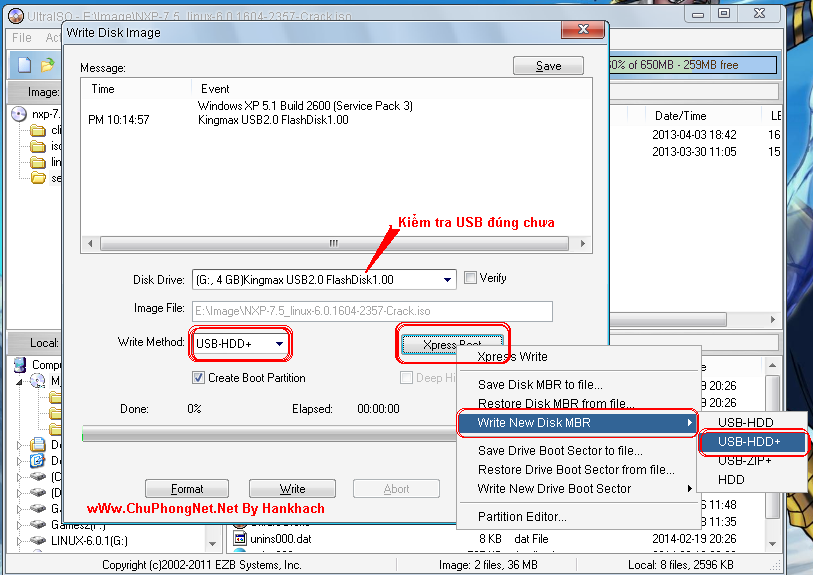Open the Write Method dropdown
The image size is (813, 575).
(x=279, y=344)
